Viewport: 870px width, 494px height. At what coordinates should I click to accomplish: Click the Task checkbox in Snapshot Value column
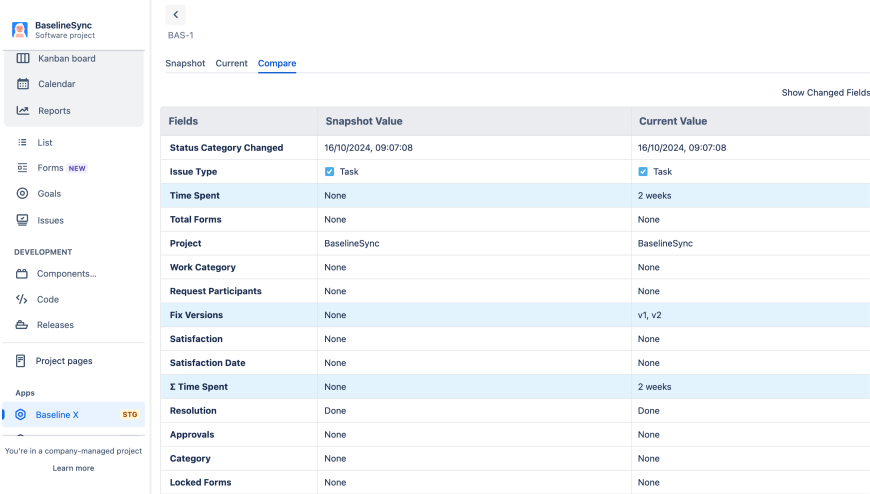coord(330,172)
